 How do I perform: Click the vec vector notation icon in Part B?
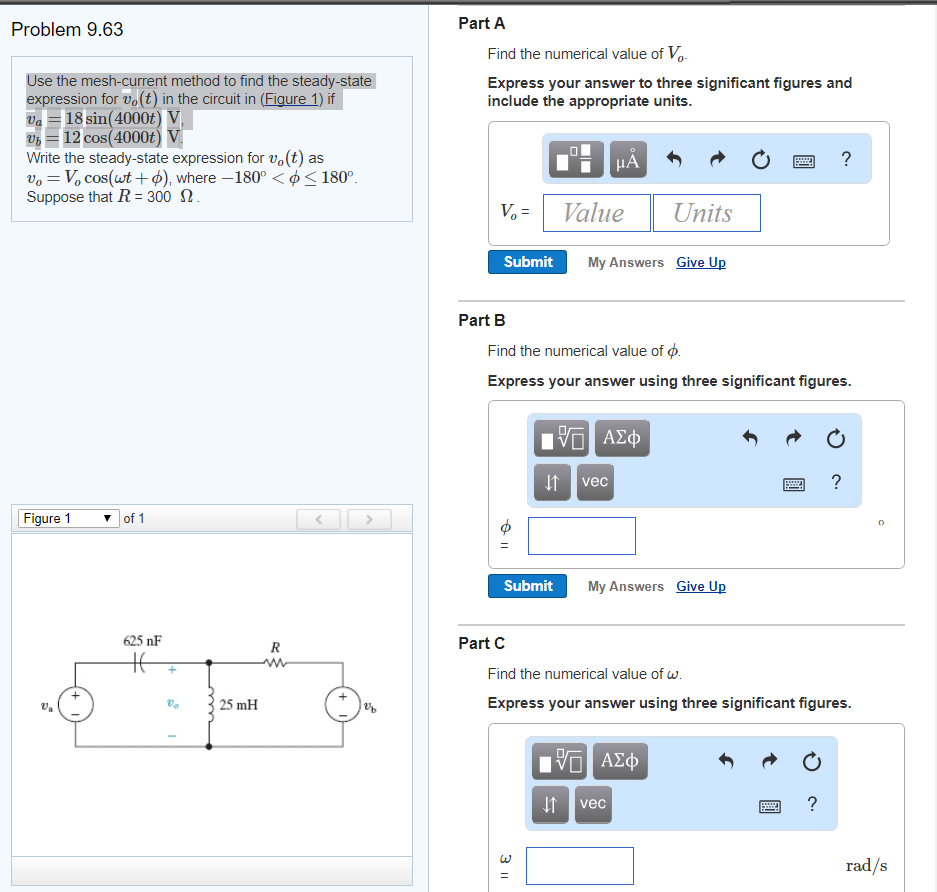coord(594,482)
